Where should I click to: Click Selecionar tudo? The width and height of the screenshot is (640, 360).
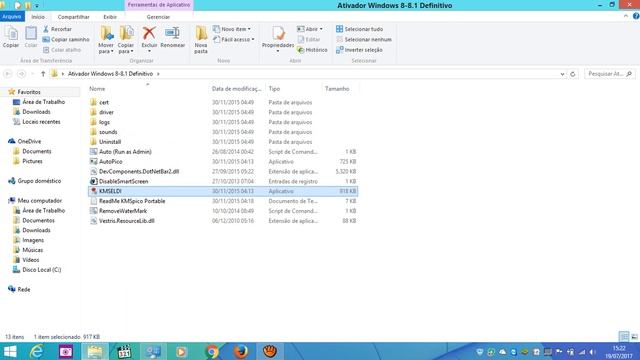point(360,29)
